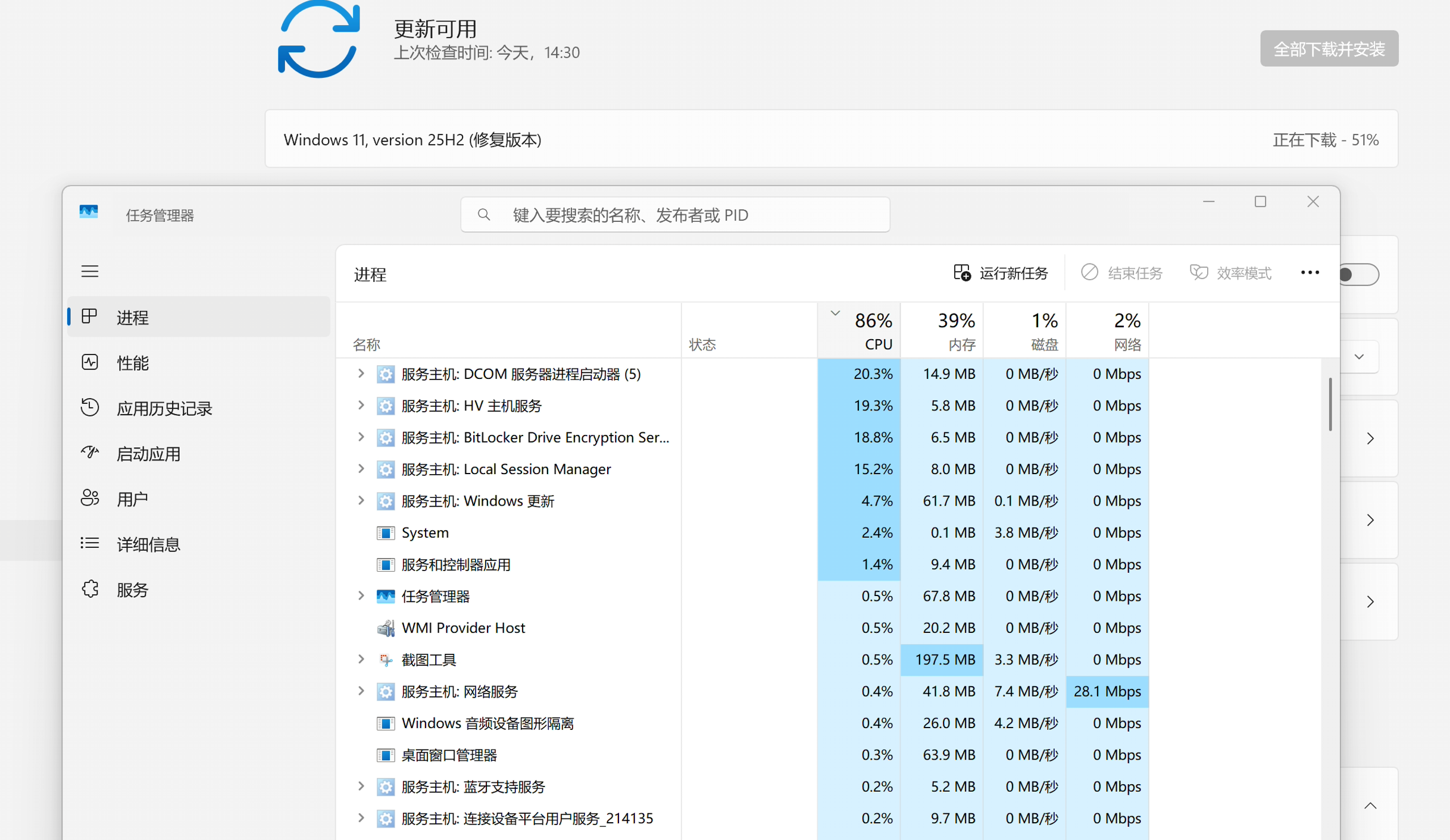Expand the 截图工具 process group
The height and width of the screenshot is (840, 1450).
click(361, 659)
